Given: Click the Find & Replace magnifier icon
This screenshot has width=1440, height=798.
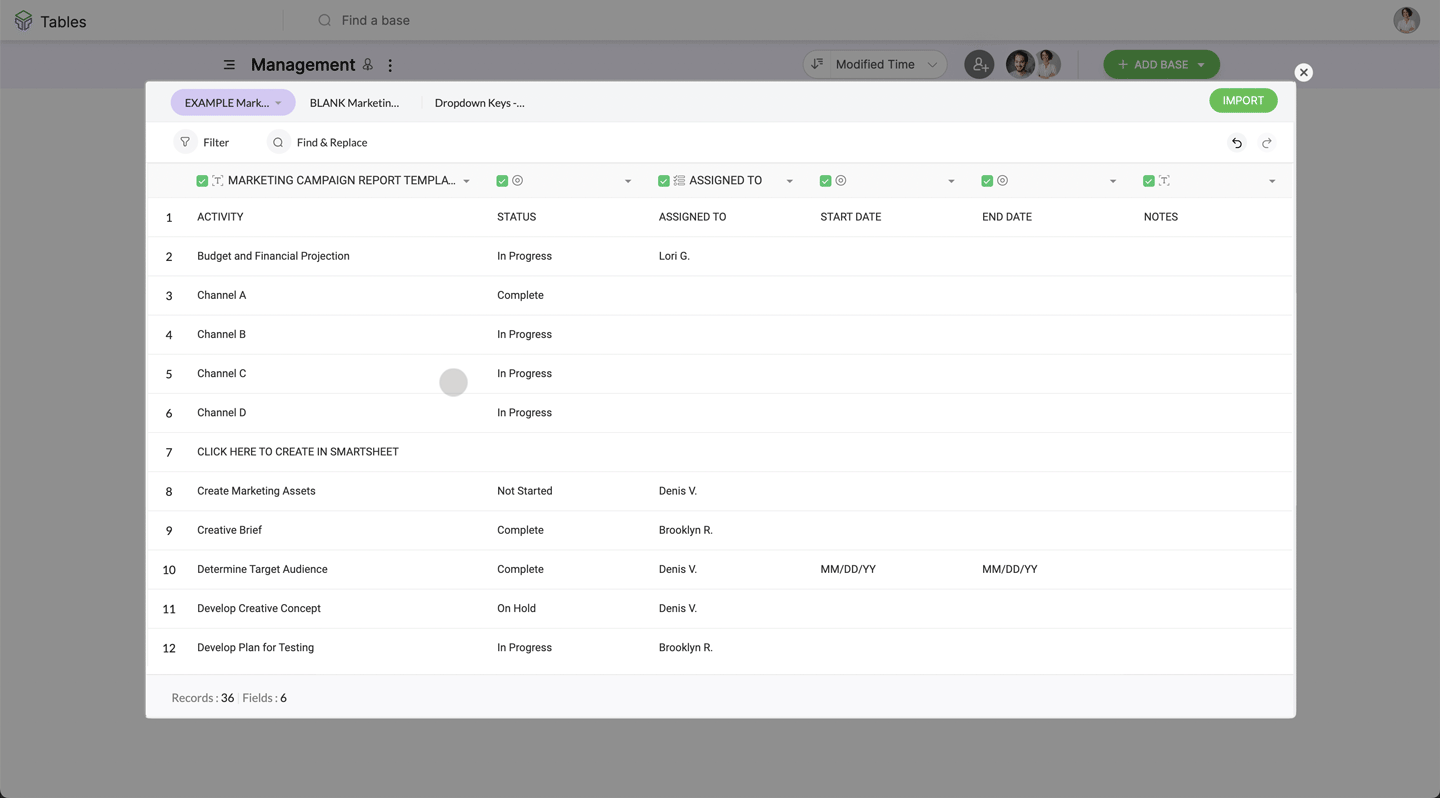Looking at the screenshot, I should coord(278,142).
